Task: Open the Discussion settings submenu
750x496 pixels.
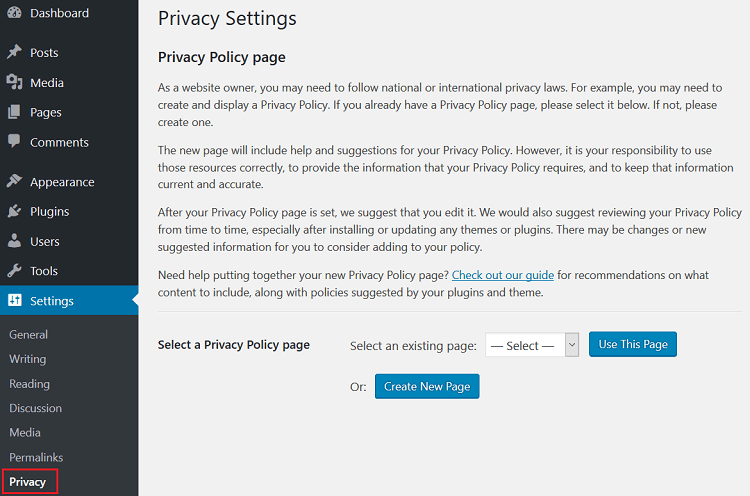Action: 35,408
